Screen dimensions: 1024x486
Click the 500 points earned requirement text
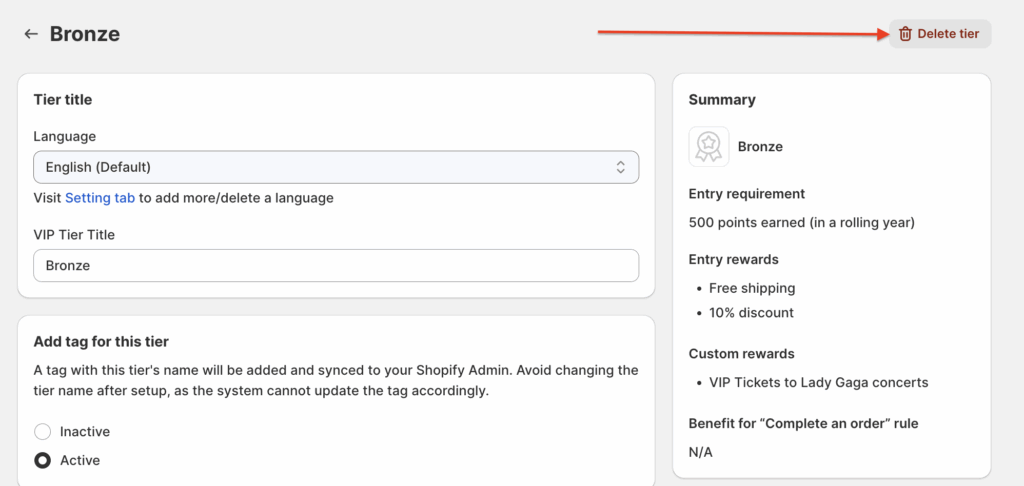[x=802, y=222]
